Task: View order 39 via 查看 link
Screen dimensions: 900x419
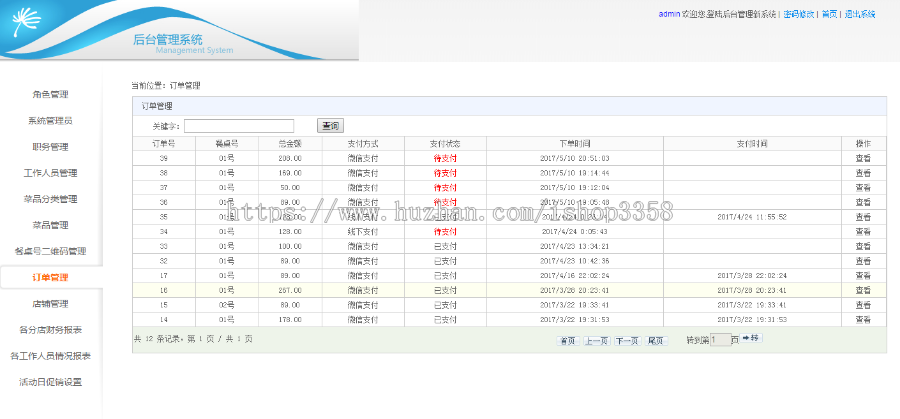Action: pos(863,158)
